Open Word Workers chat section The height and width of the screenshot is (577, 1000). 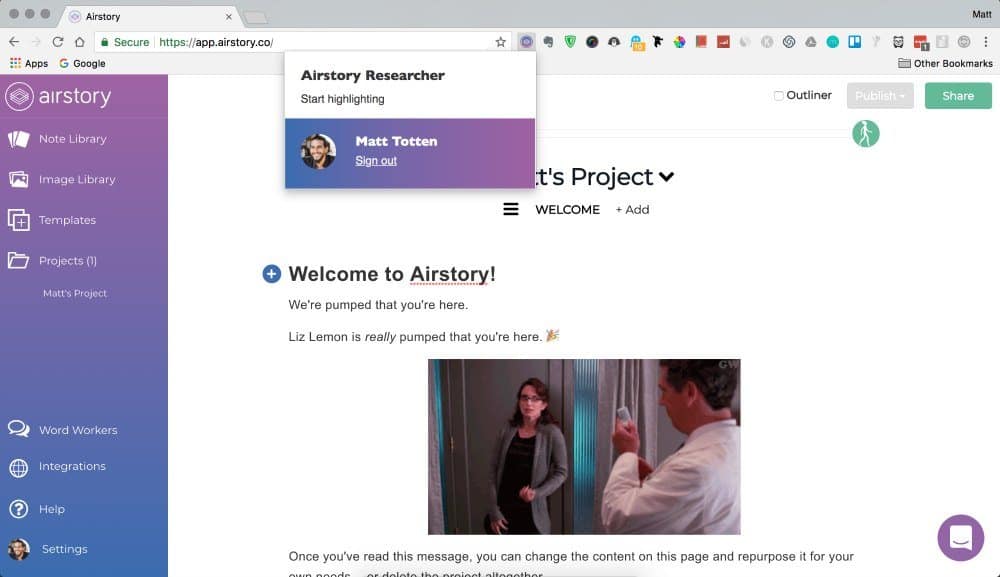pos(63,430)
